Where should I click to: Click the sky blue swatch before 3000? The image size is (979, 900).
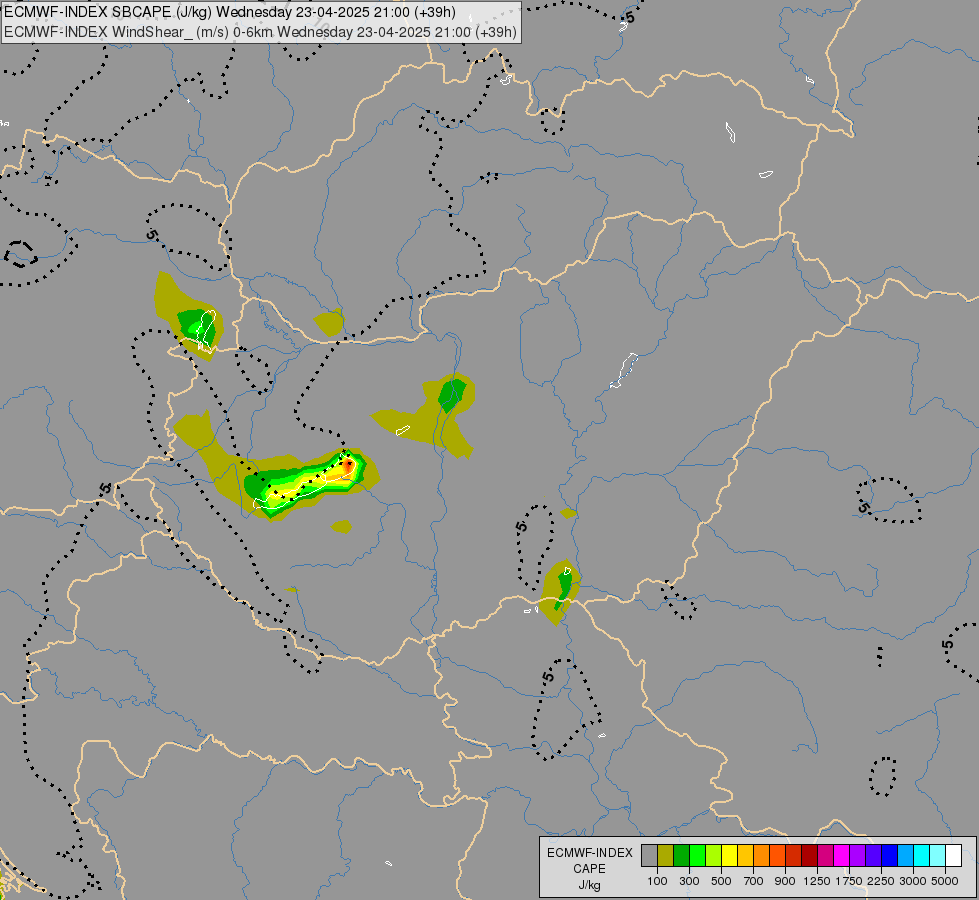(x=905, y=855)
